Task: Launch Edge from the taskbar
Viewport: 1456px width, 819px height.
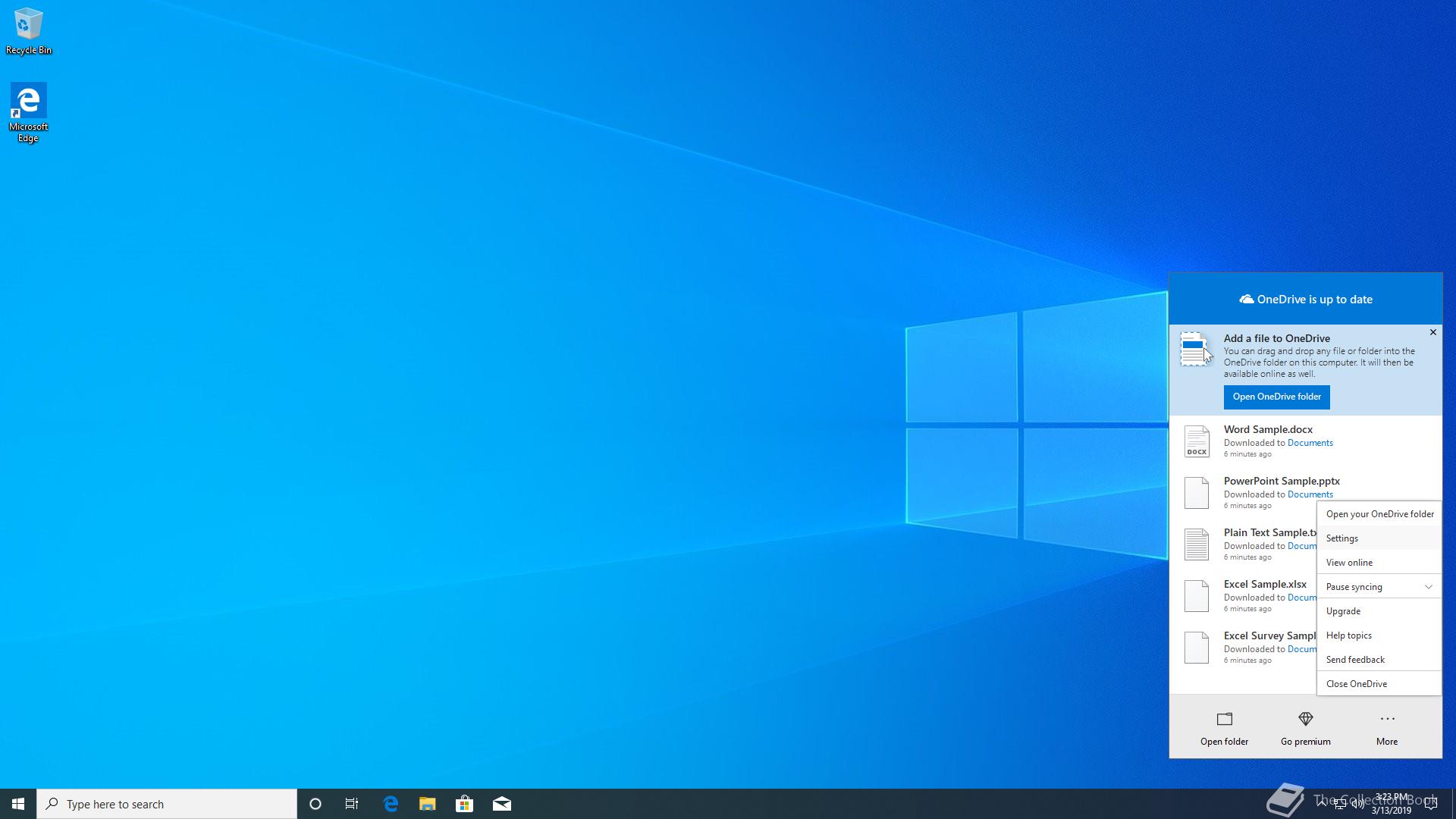Action: pos(391,804)
